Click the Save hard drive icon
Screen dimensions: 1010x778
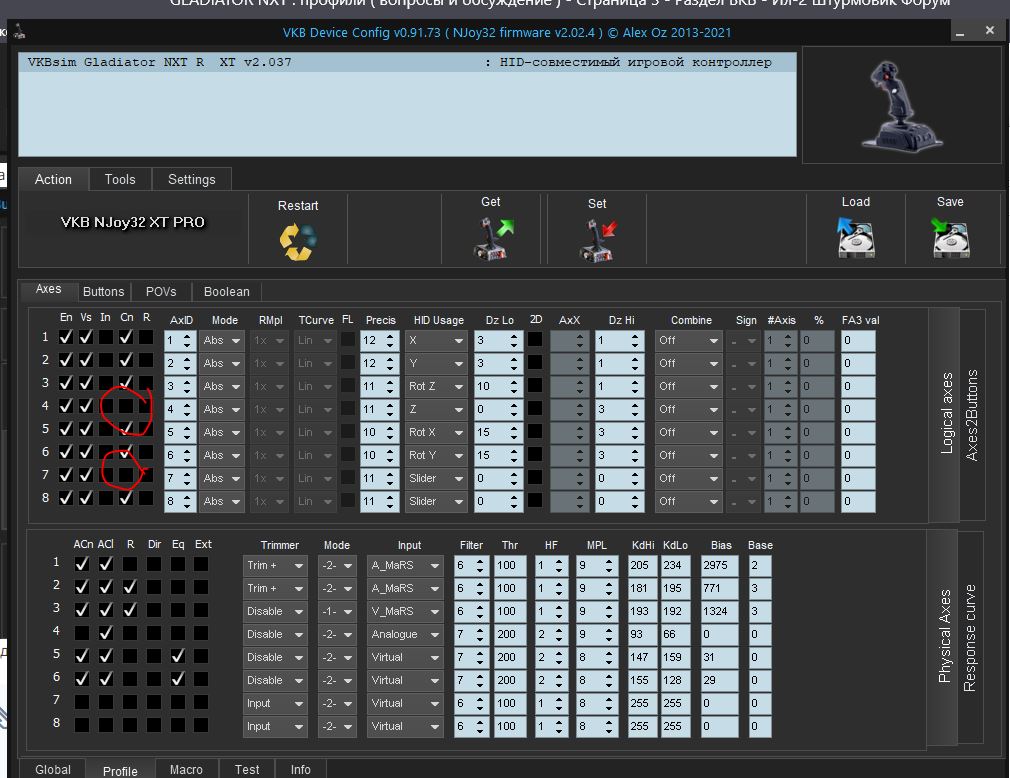click(x=950, y=237)
